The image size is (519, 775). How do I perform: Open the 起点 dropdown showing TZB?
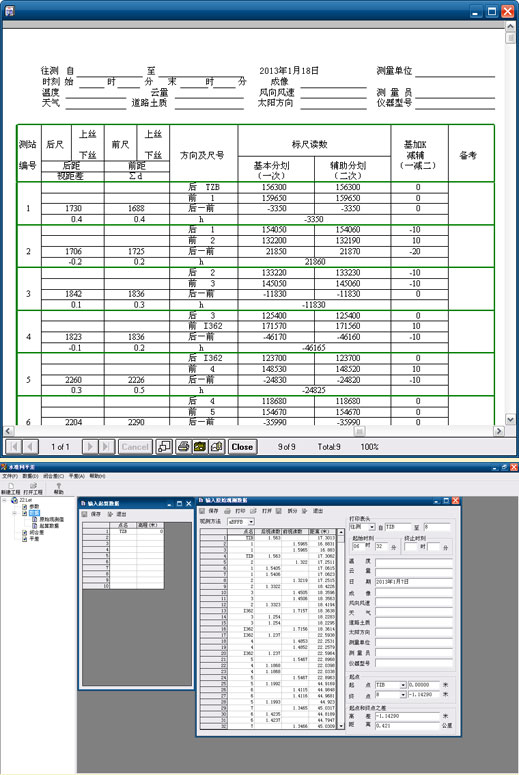(x=403, y=685)
